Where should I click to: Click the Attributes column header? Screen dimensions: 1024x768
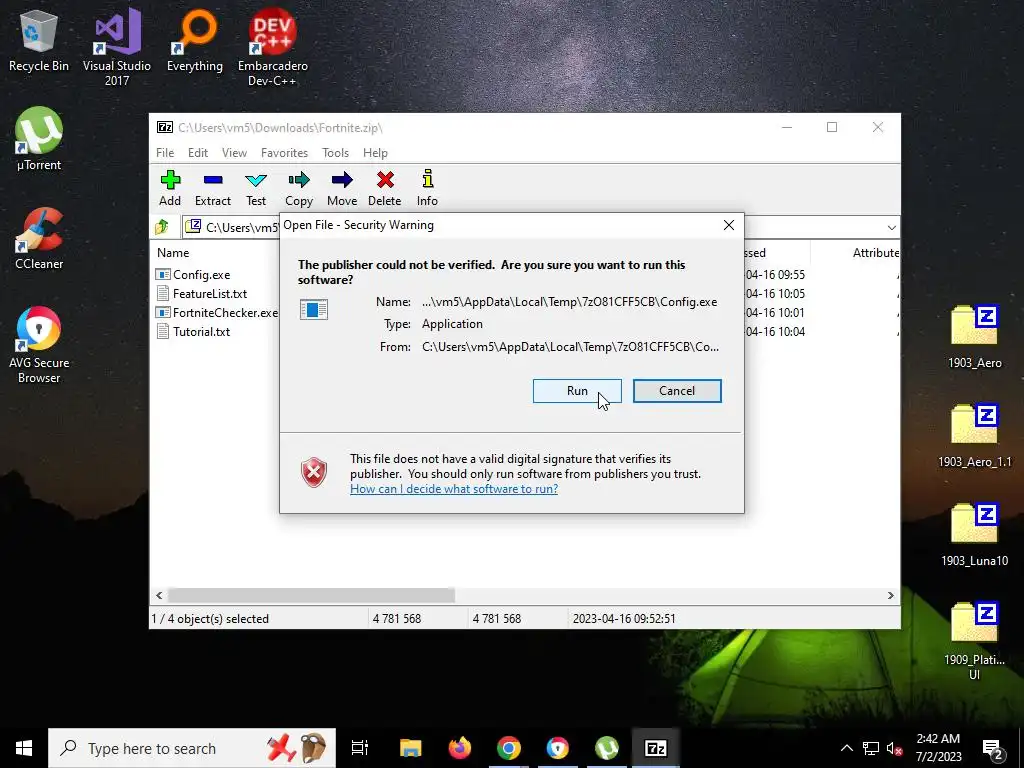pyautogui.click(x=875, y=253)
